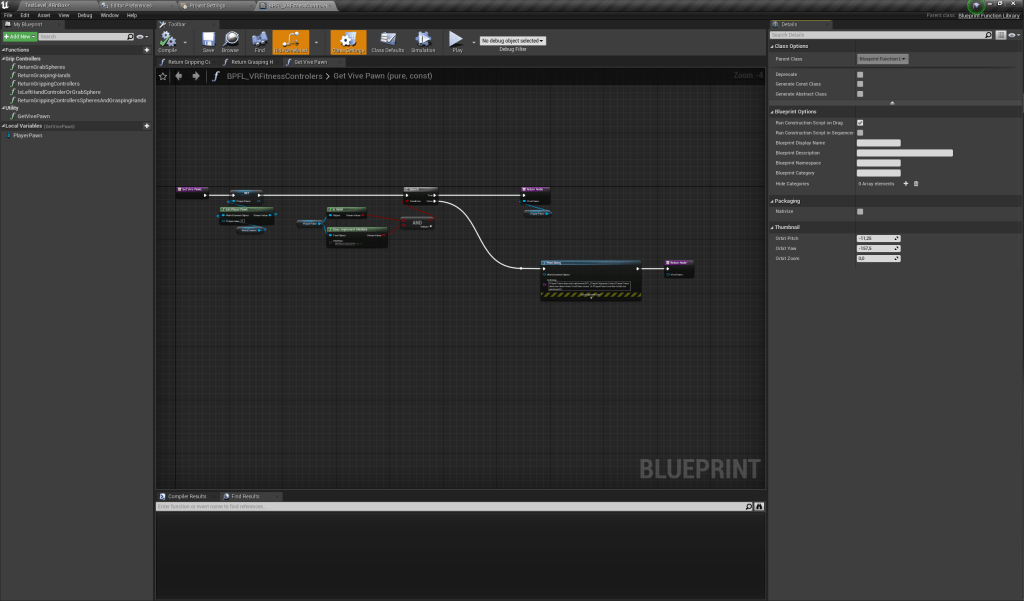1024x601 pixels.
Task: Uncheck Run Construction Script on Drag
Action: click(x=860, y=123)
